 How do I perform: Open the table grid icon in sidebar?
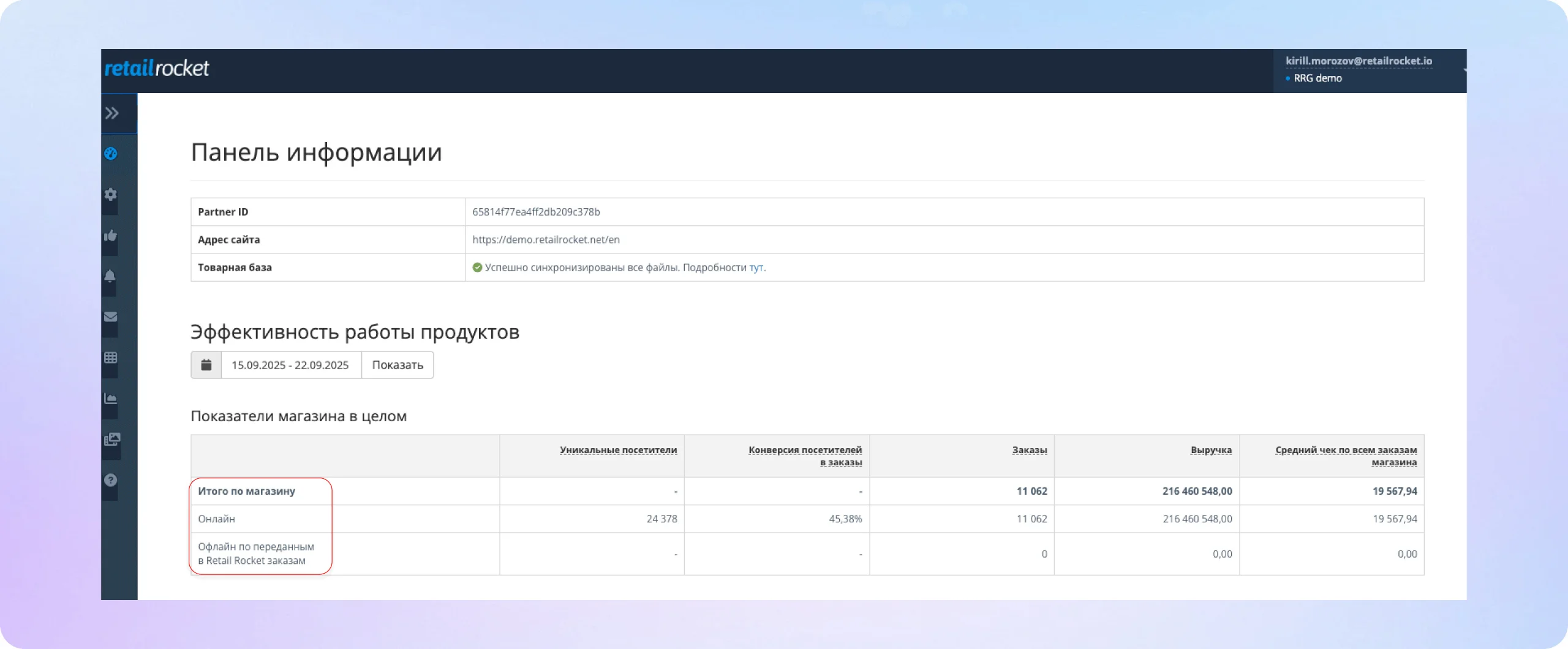[x=111, y=358]
